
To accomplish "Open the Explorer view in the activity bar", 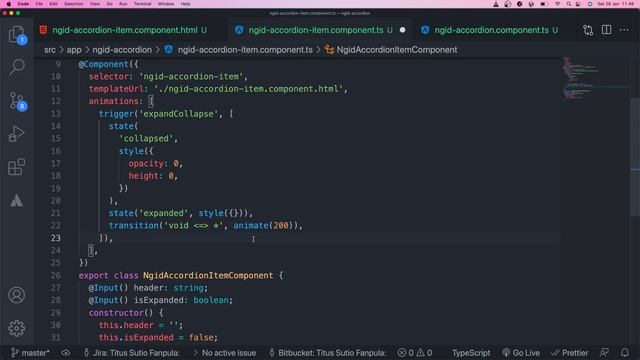I will (16, 34).
